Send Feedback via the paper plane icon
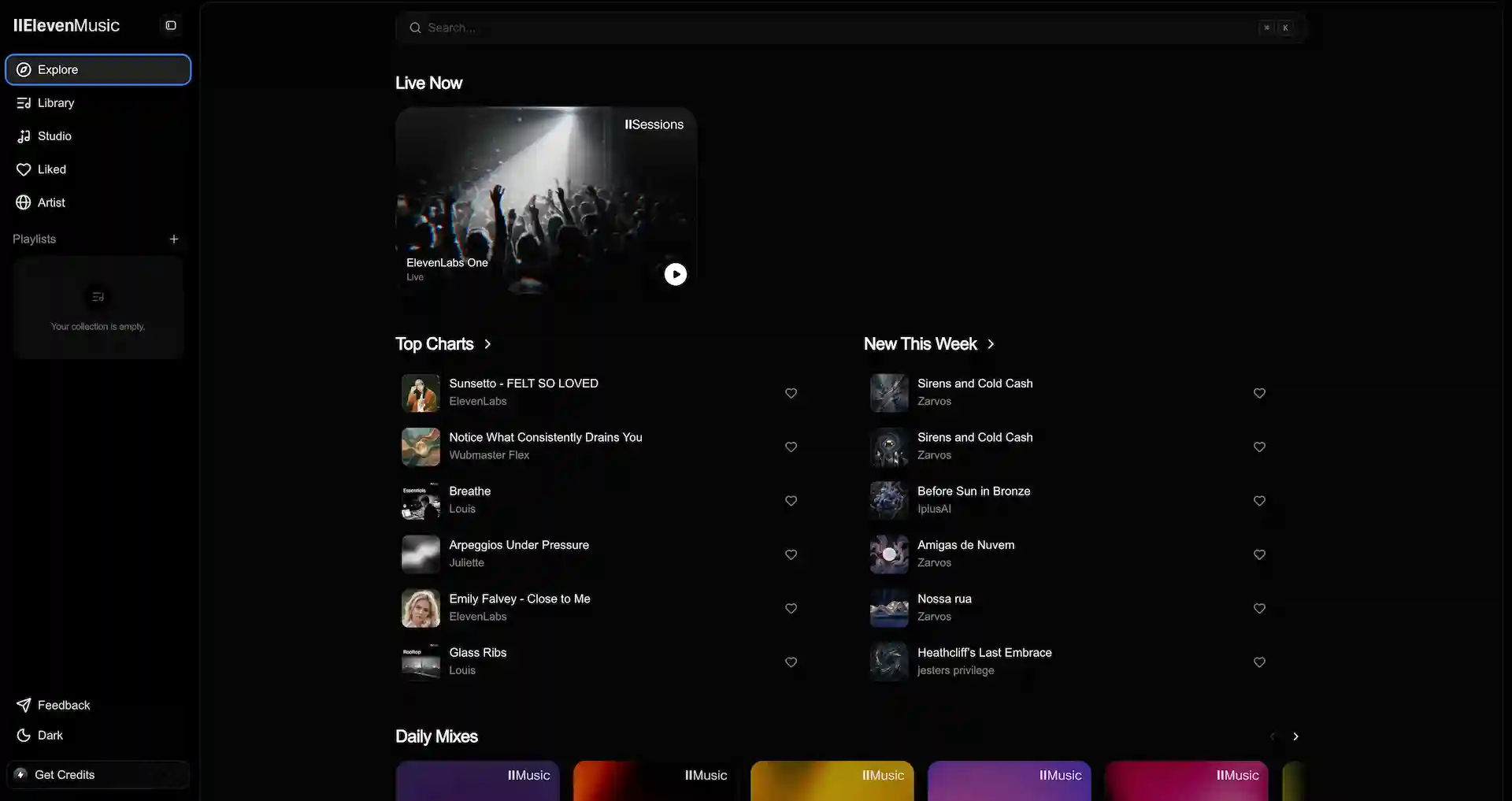Screen dimensions: 1512x801 point(24,706)
